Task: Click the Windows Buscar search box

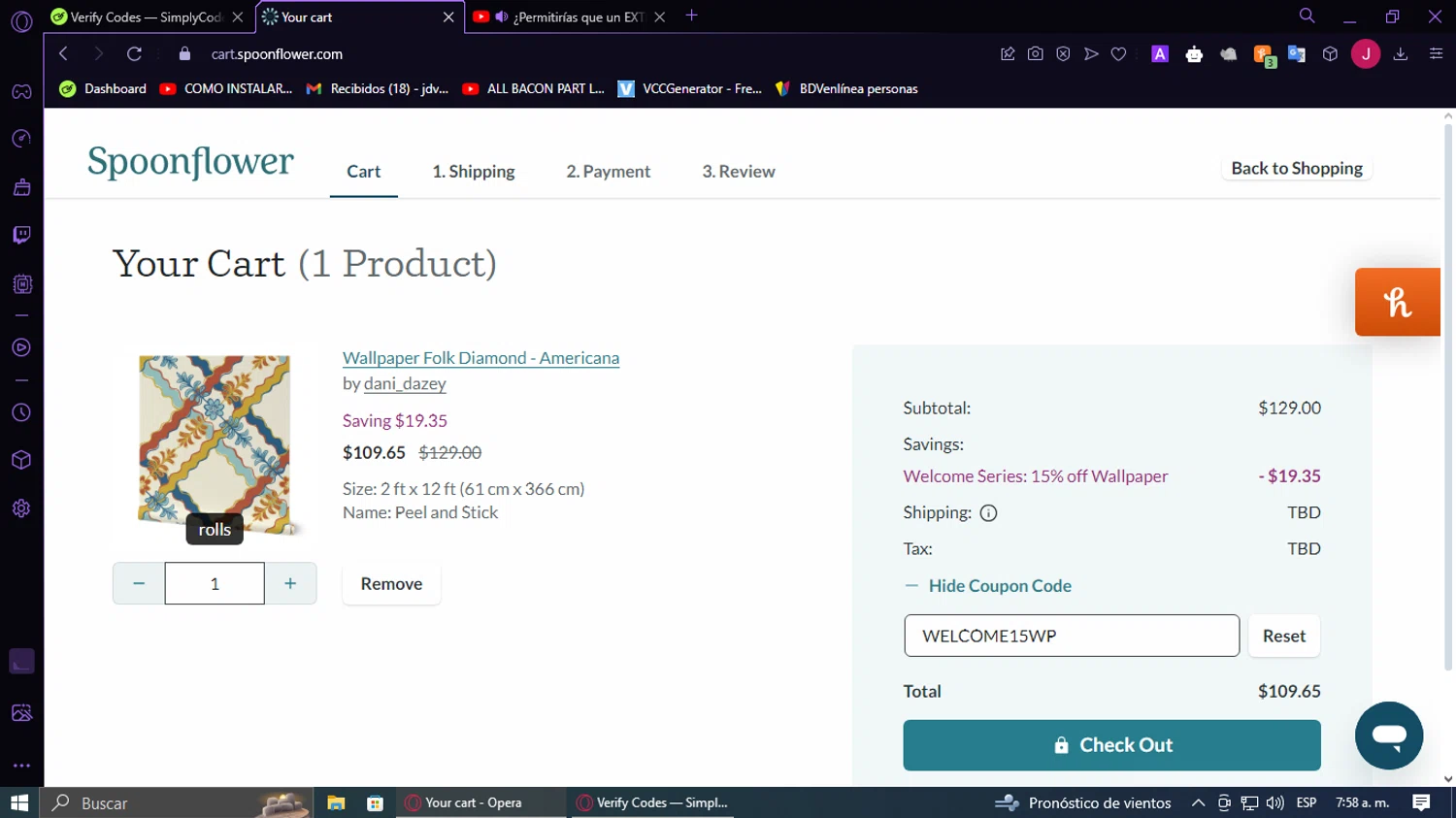Action: pos(177,802)
